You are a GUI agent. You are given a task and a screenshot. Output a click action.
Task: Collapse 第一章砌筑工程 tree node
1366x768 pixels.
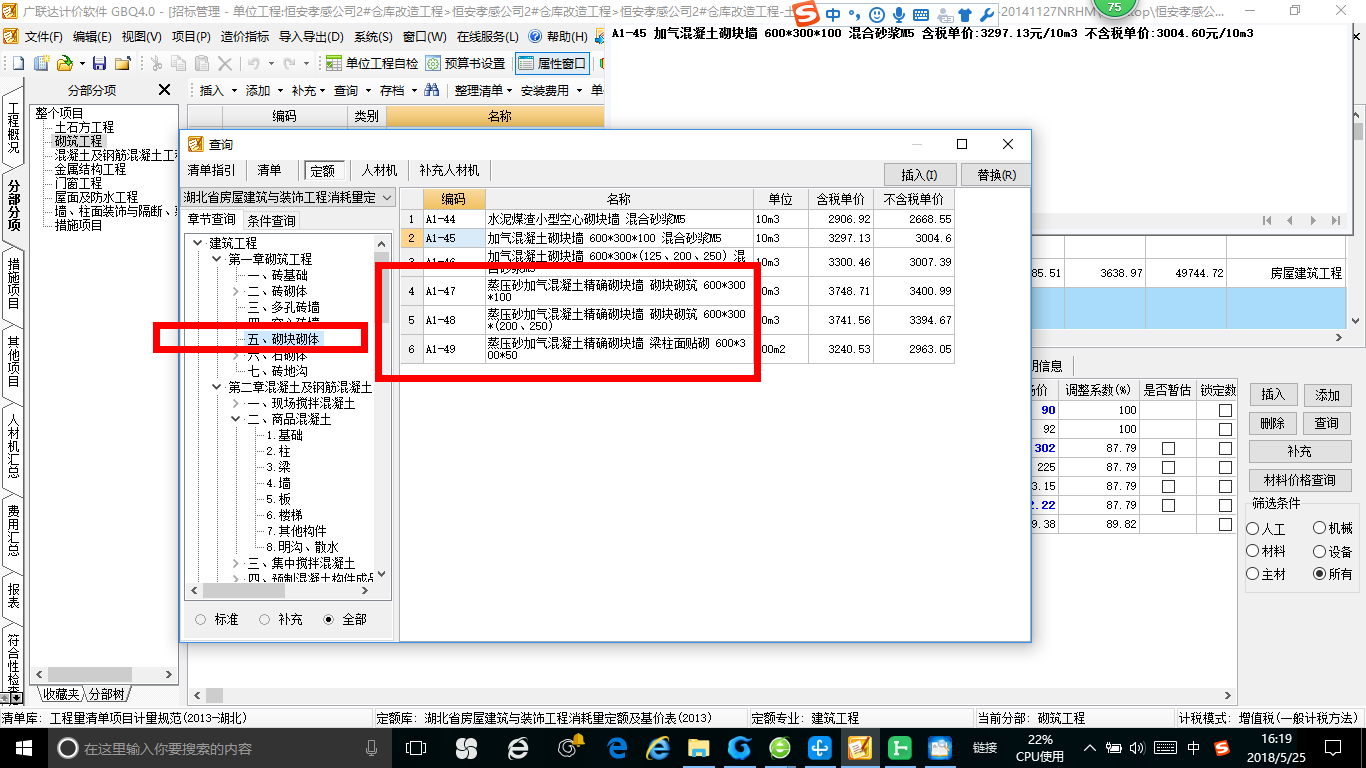point(217,259)
